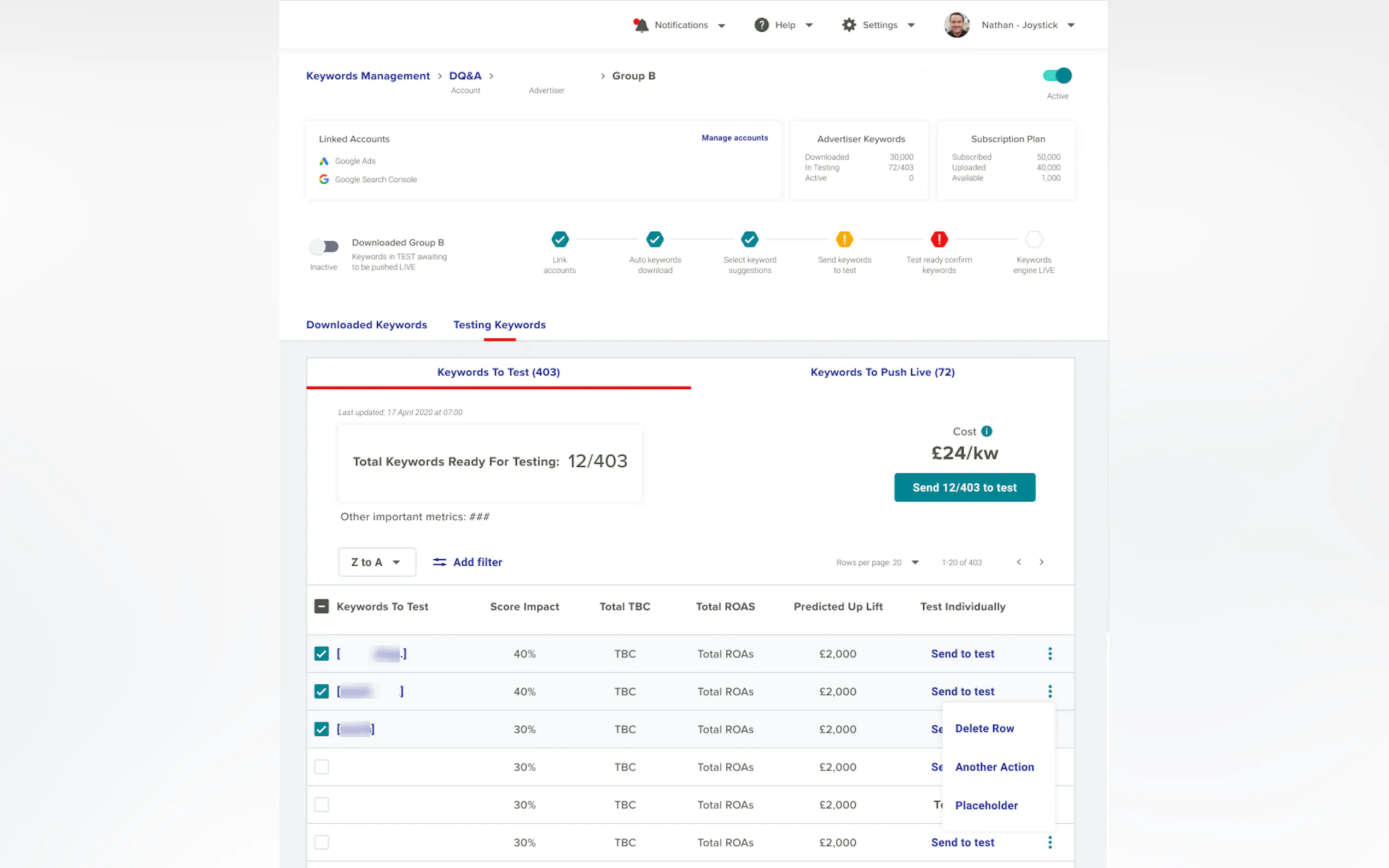Screen dimensions: 1389x868
Task: Toggle the Active switch for Group B
Action: click(1057, 76)
